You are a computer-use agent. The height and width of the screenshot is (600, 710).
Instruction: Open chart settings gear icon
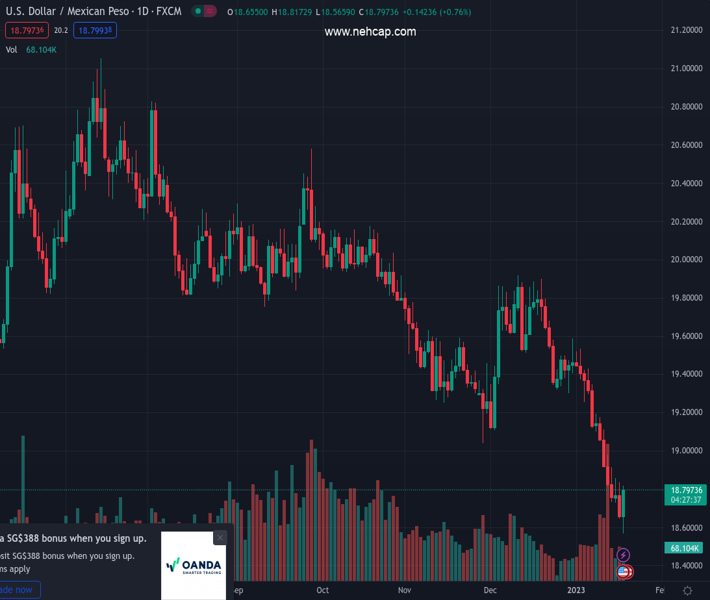(688, 591)
